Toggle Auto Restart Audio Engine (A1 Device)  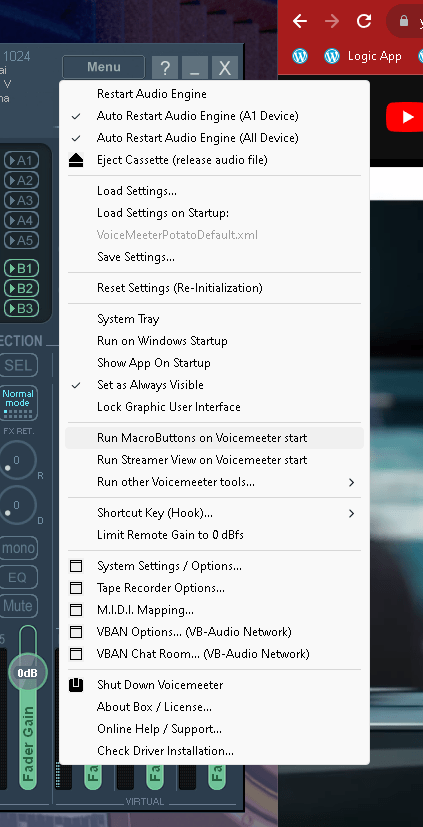214,116
